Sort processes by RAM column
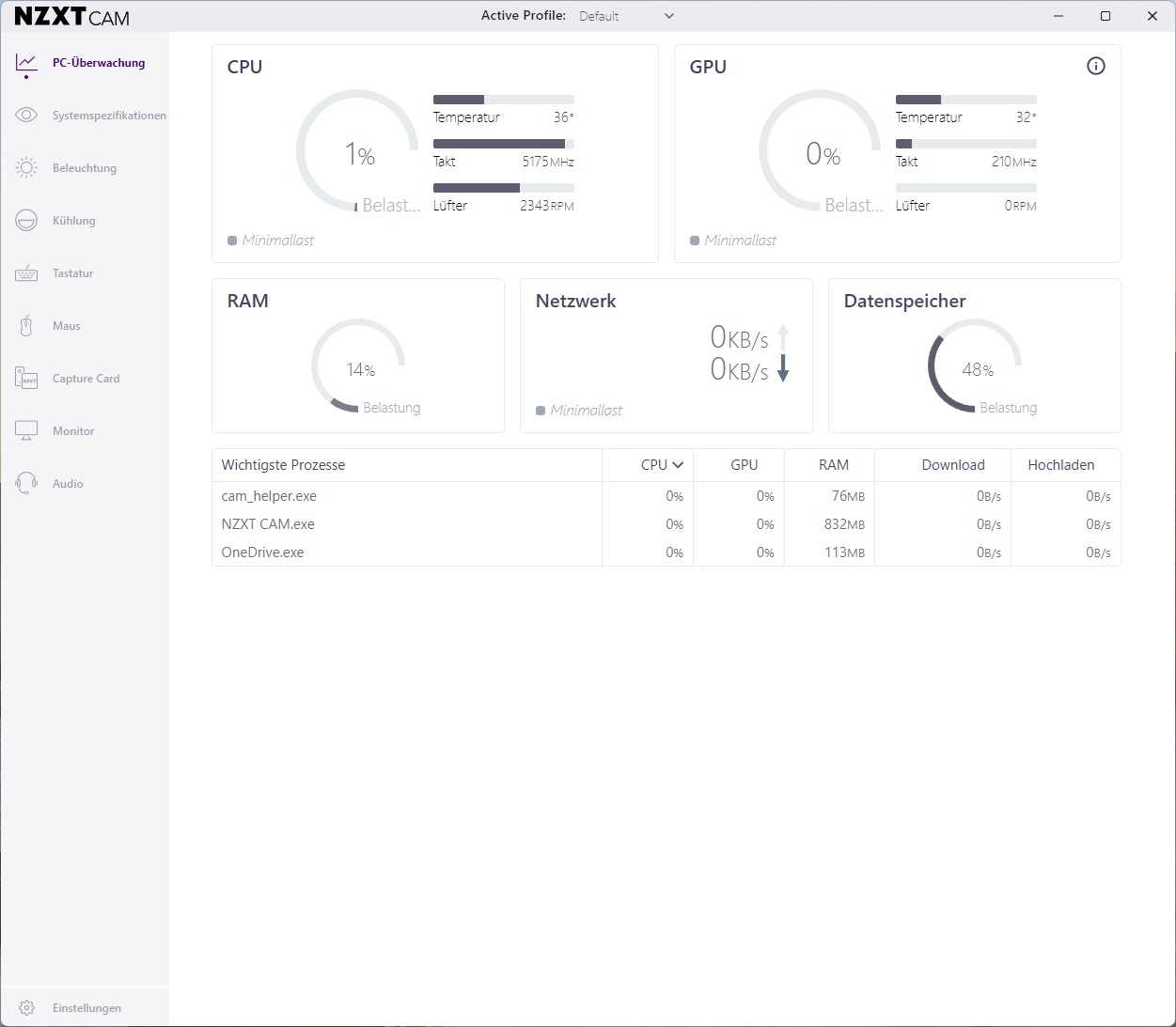This screenshot has height=1027, width=1176. (x=834, y=465)
